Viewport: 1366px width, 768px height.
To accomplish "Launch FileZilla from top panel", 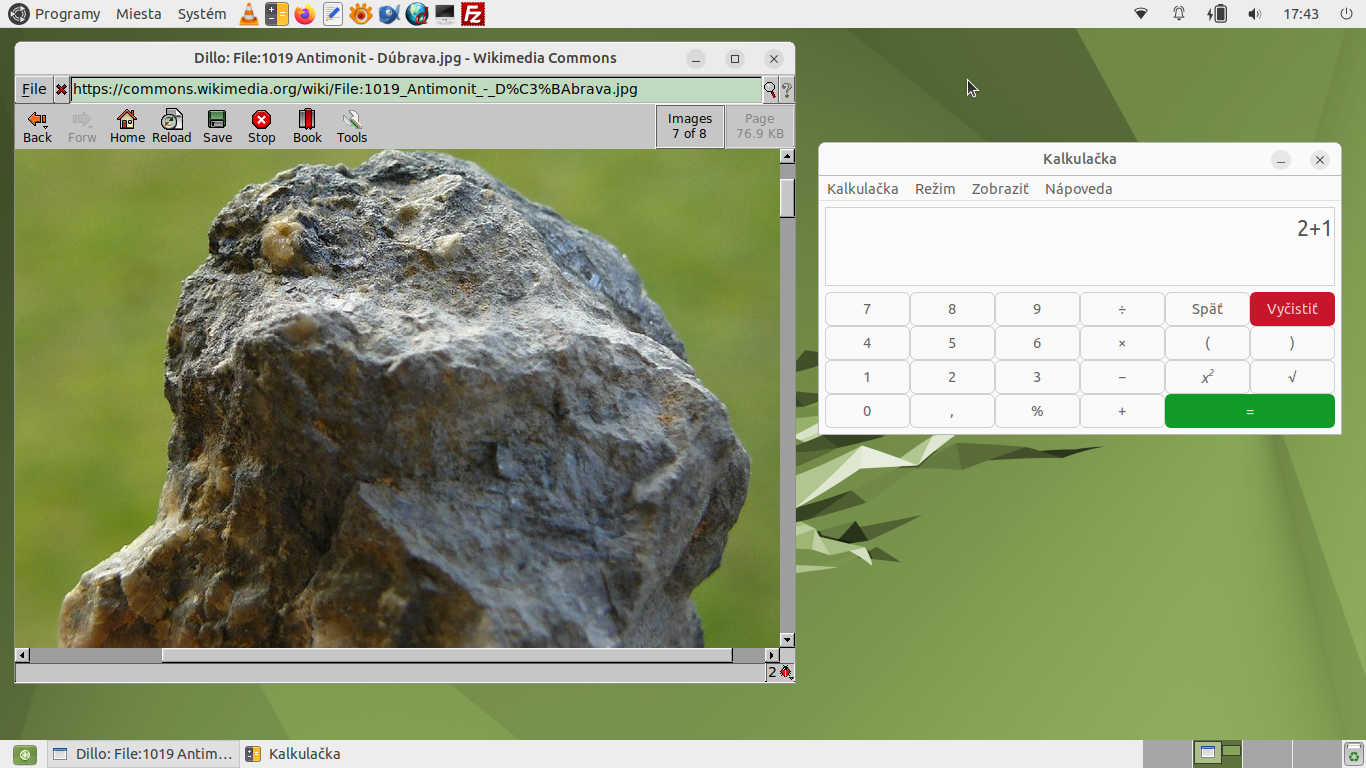I will coord(473,14).
